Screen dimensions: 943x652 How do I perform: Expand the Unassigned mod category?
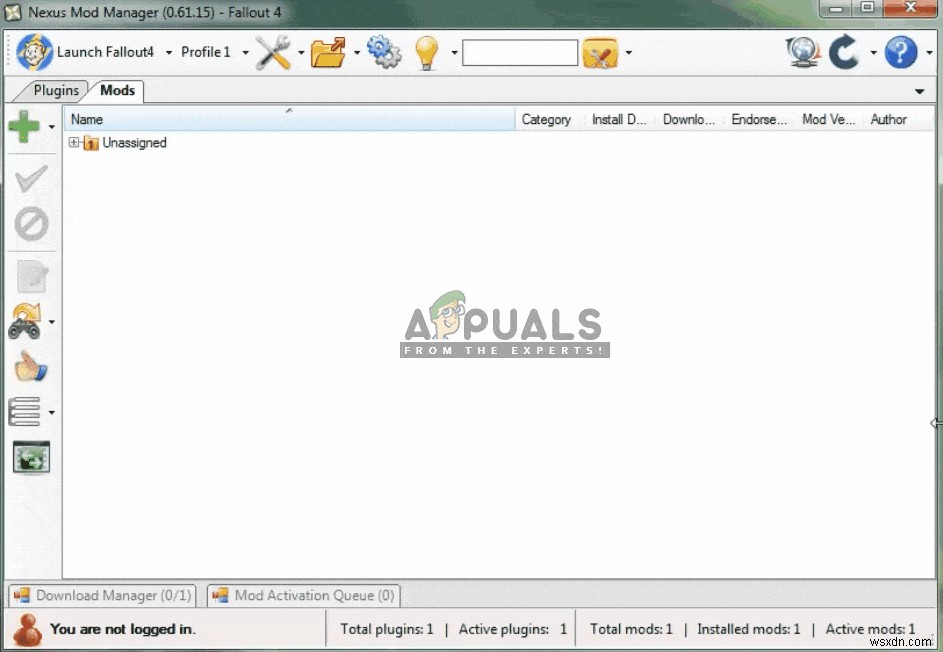coord(73,142)
